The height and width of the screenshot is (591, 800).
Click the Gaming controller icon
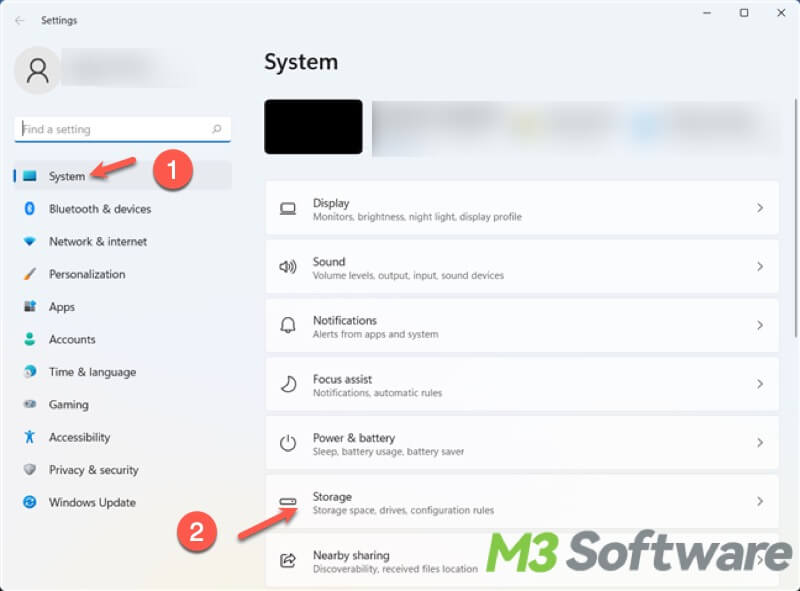click(30, 404)
